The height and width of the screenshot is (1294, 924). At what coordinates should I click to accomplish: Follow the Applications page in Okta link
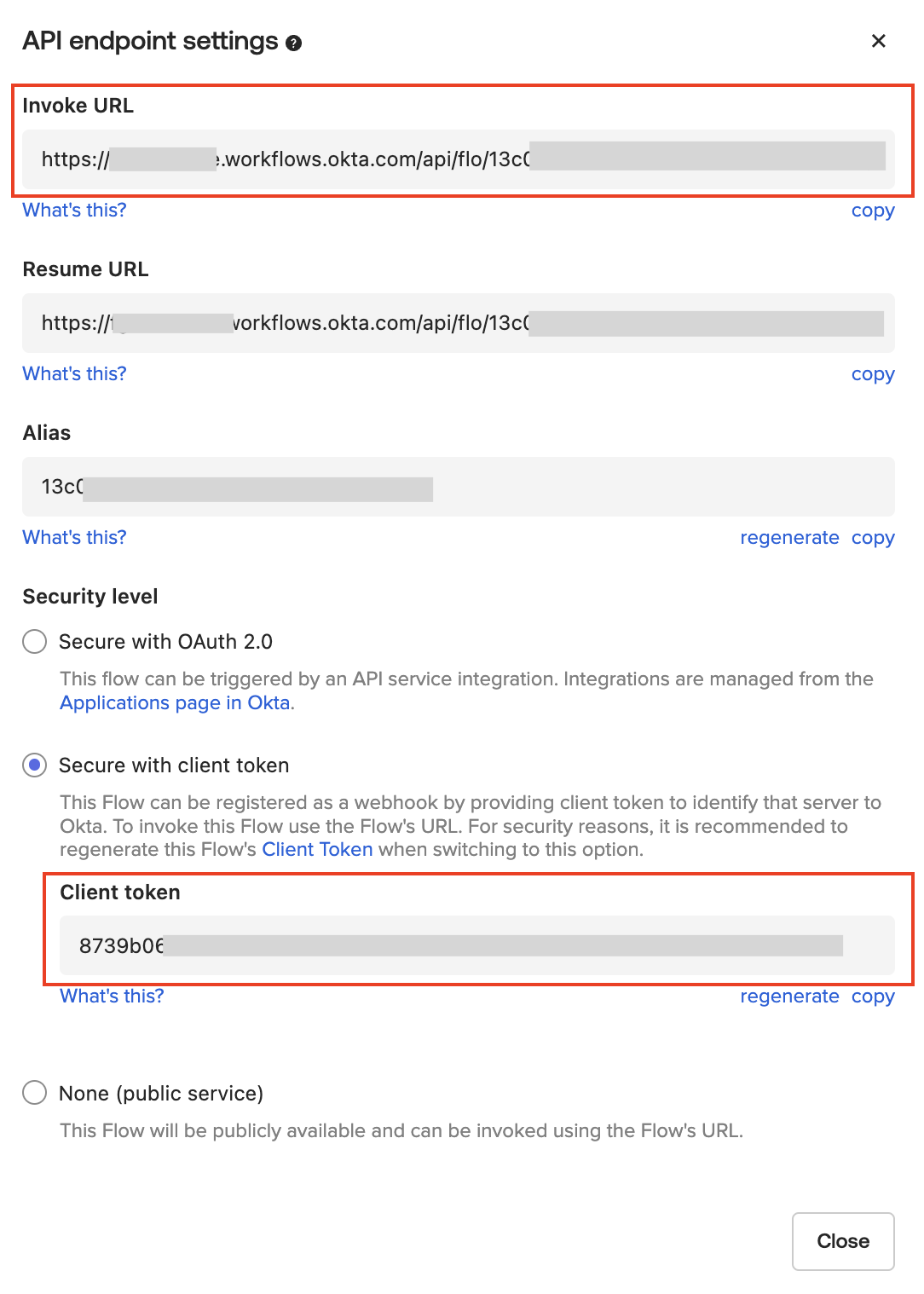pyautogui.click(x=175, y=703)
